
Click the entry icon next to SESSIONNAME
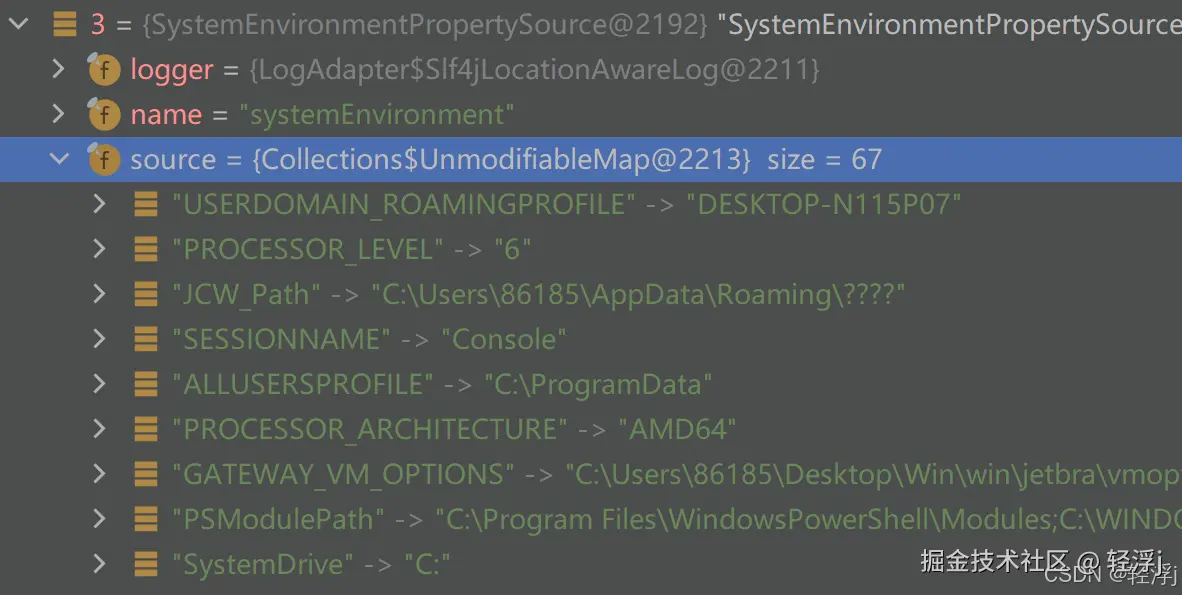[146, 340]
